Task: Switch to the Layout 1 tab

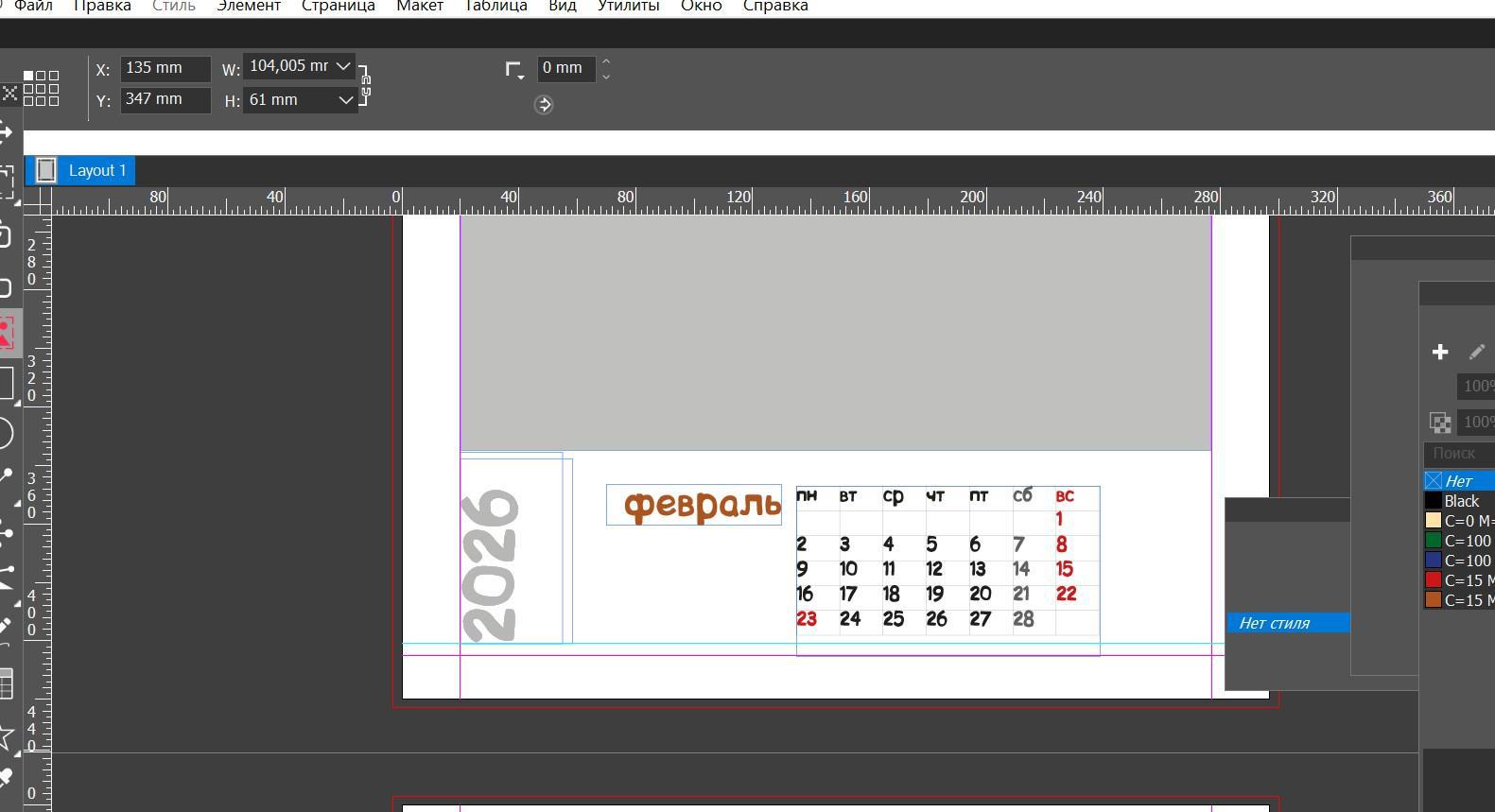Action: tap(96, 171)
